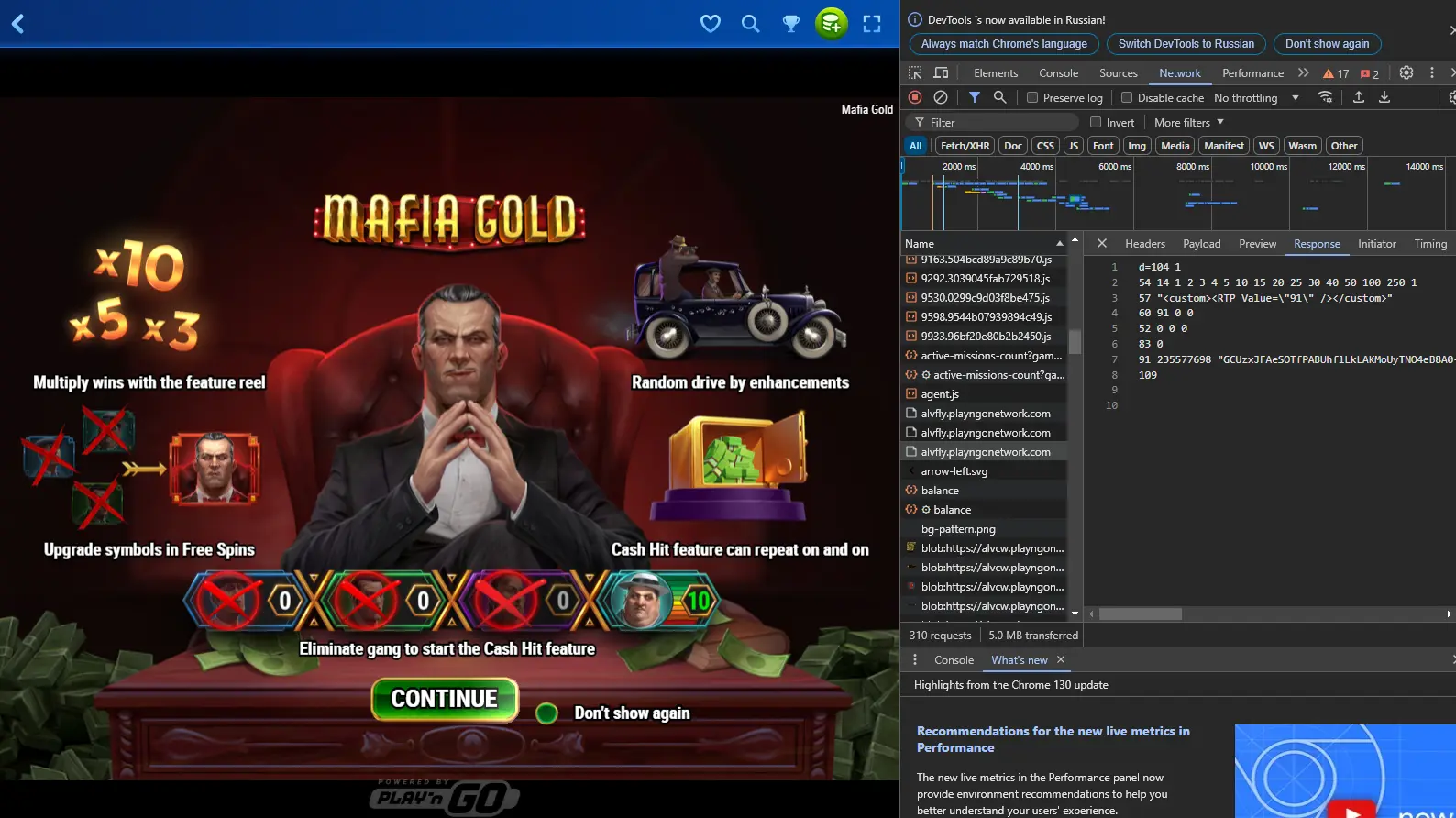Switch to the Elements panel
The width and height of the screenshot is (1456, 818).
[x=996, y=73]
